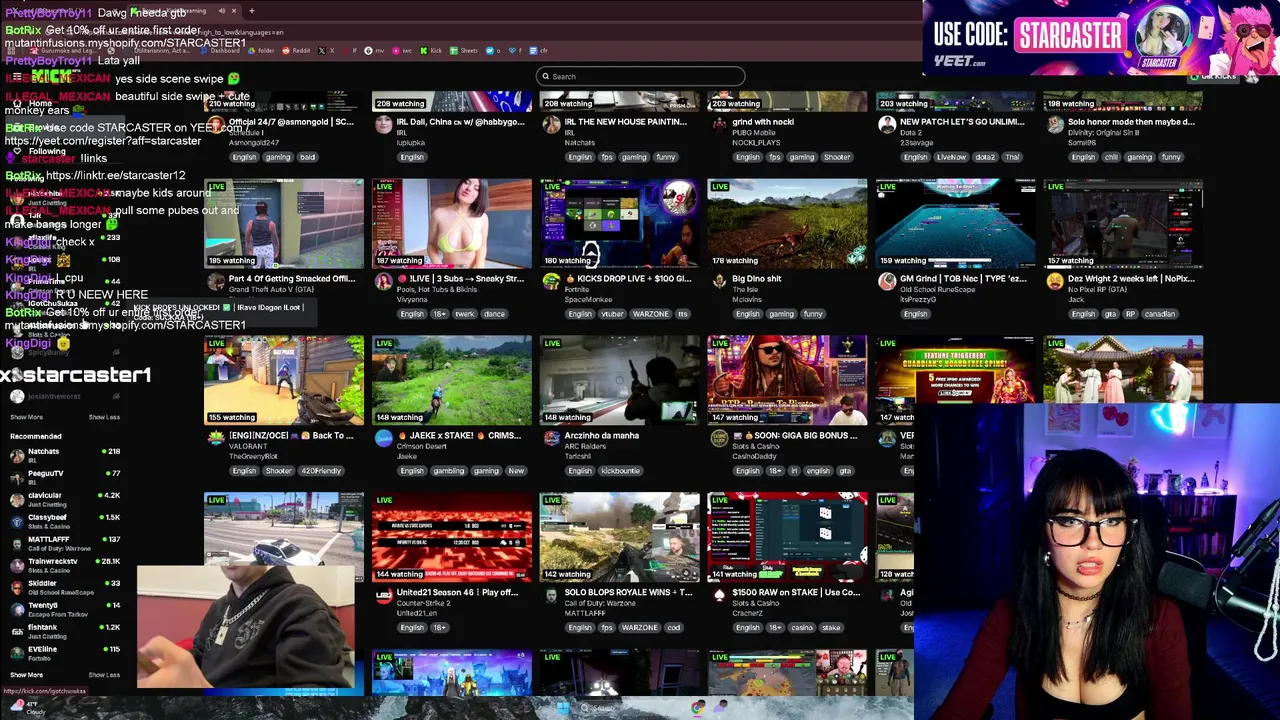Select the 'canadian' tag under No Pixel RP

point(1160,314)
